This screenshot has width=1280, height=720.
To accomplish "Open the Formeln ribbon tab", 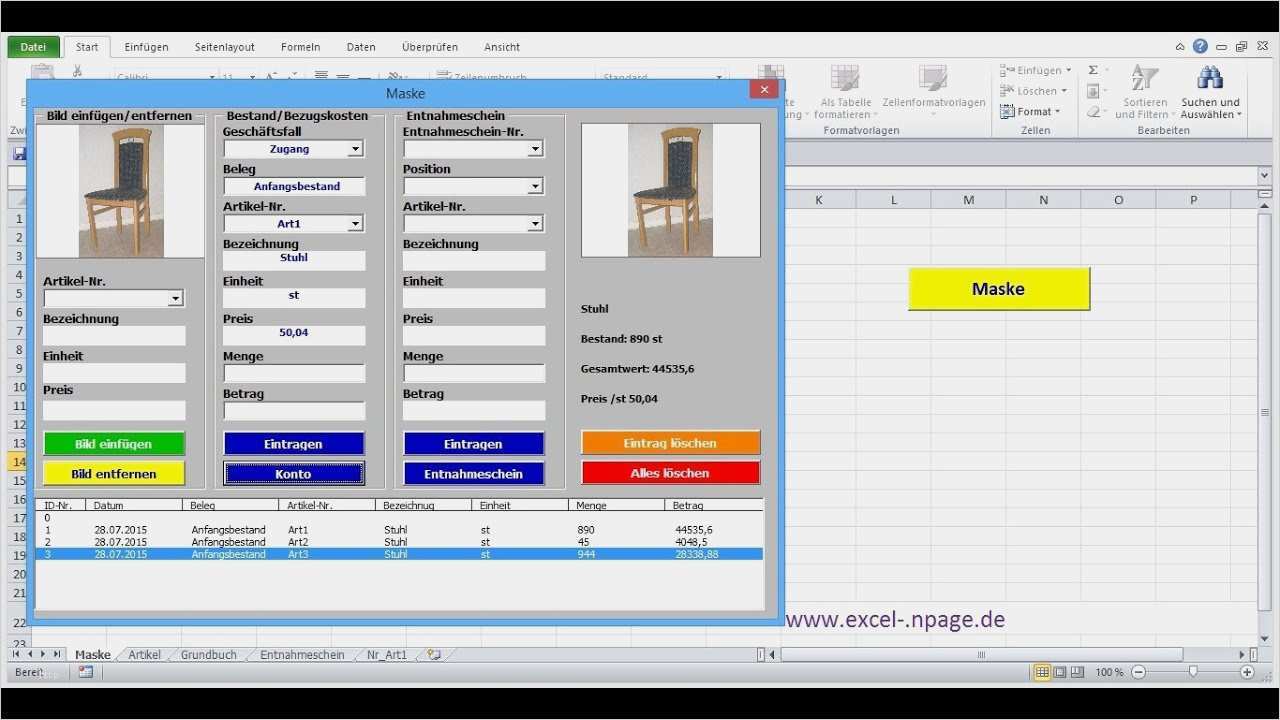I will point(300,46).
